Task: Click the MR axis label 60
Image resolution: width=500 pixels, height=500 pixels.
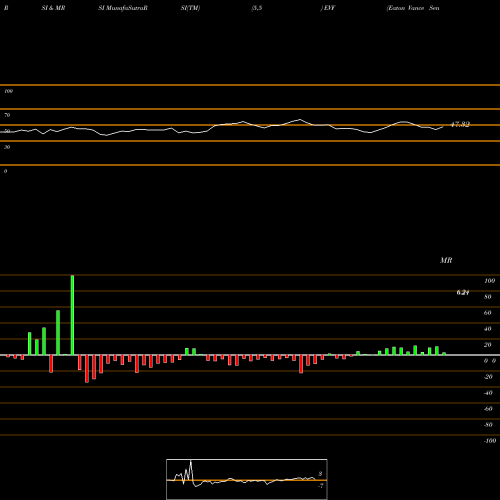Action: (488, 313)
